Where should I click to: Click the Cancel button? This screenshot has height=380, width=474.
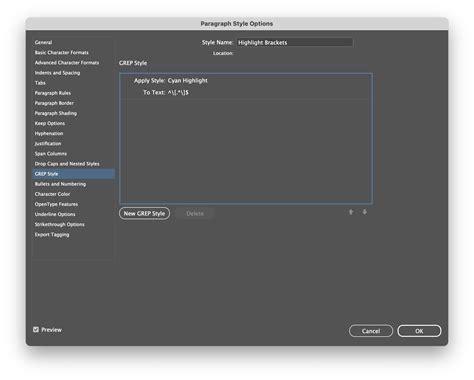click(371, 331)
